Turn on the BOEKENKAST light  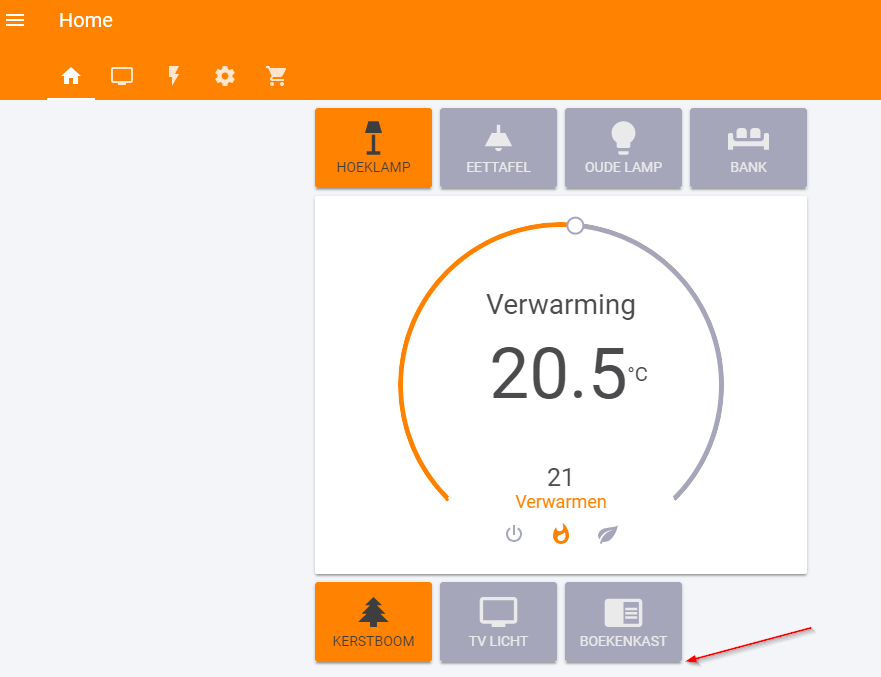pyautogui.click(x=623, y=622)
